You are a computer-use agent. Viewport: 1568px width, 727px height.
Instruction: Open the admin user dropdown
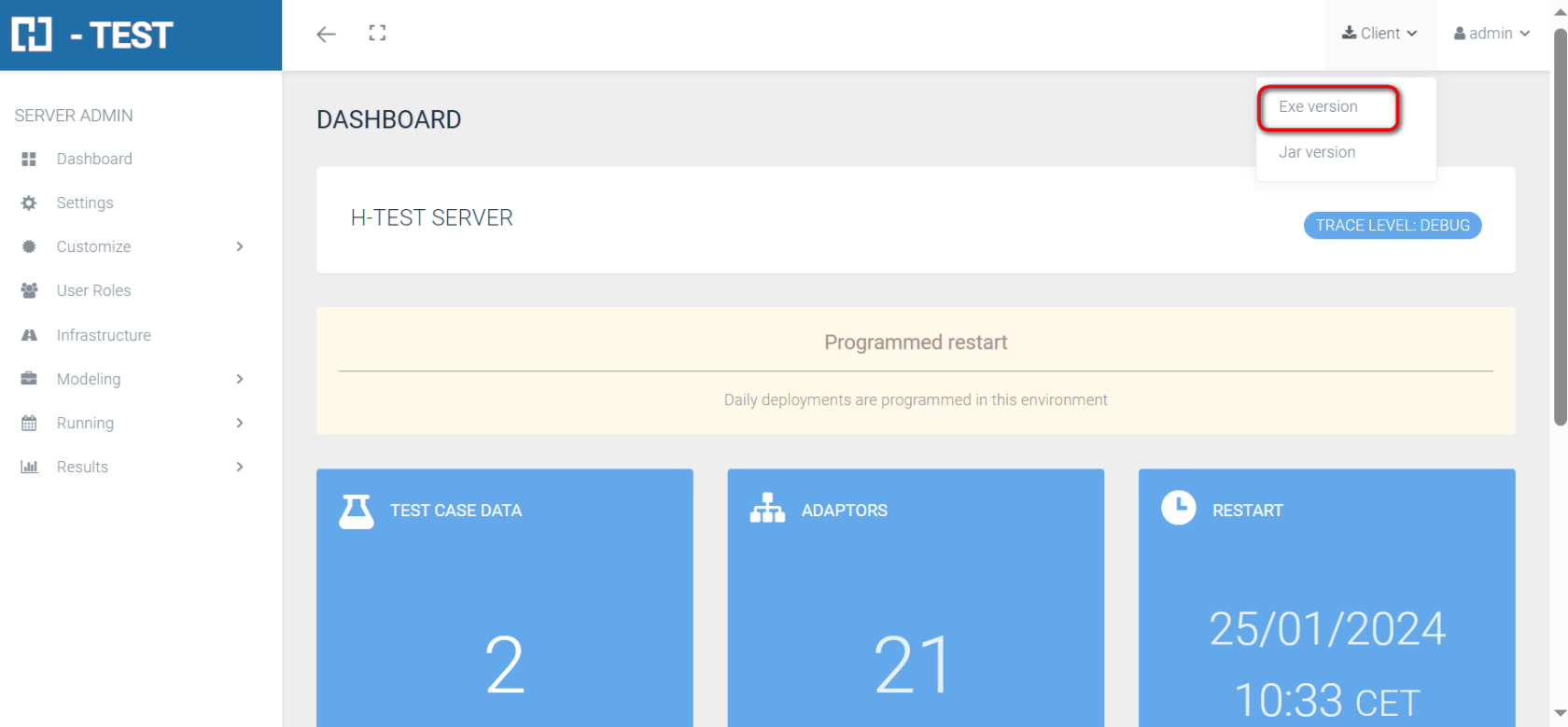pos(1491,34)
